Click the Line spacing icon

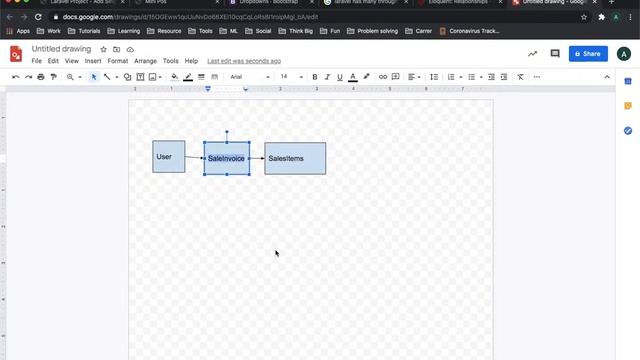click(434, 77)
